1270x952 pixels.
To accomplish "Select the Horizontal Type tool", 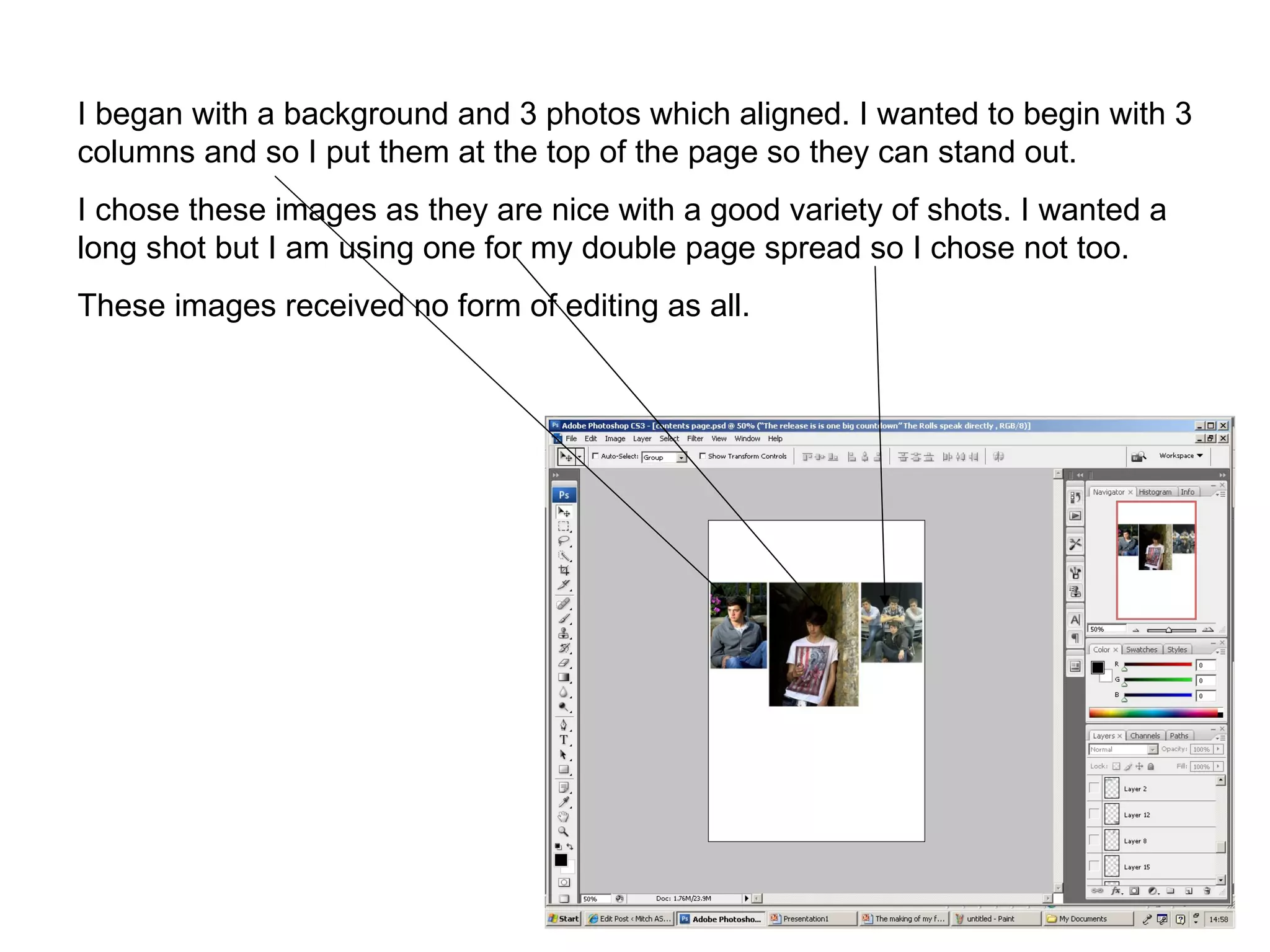I will pyautogui.click(x=564, y=740).
